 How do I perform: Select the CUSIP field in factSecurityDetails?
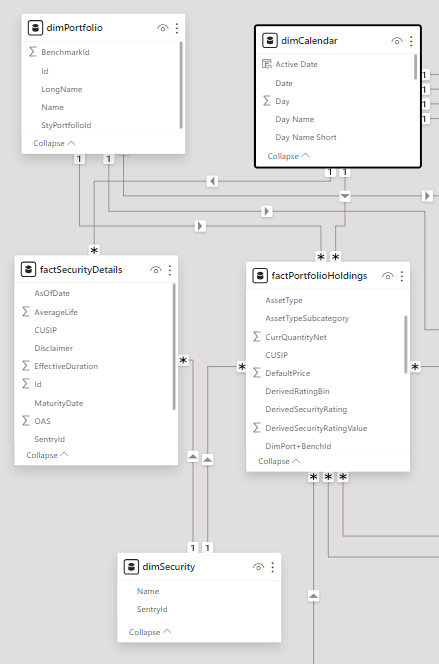click(x=45, y=330)
